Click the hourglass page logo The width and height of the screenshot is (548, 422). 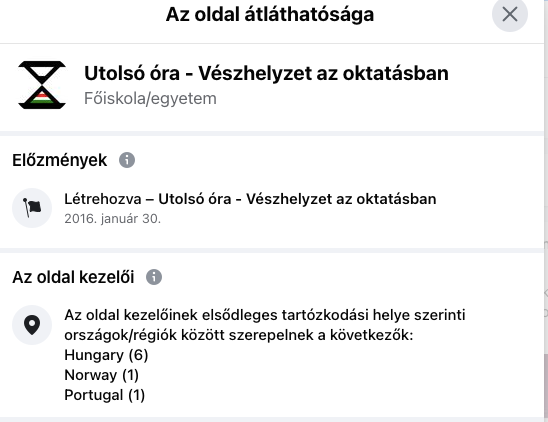coord(42,85)
